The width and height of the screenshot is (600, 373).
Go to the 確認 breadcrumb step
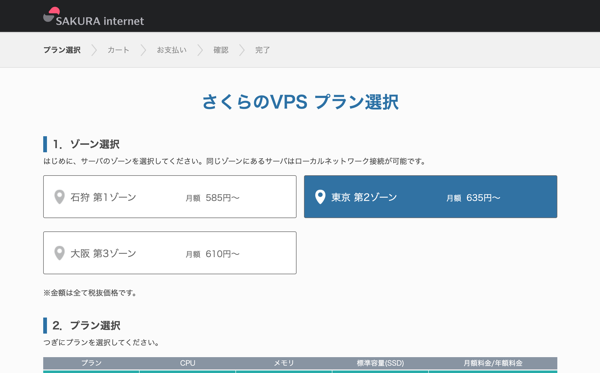221,50
